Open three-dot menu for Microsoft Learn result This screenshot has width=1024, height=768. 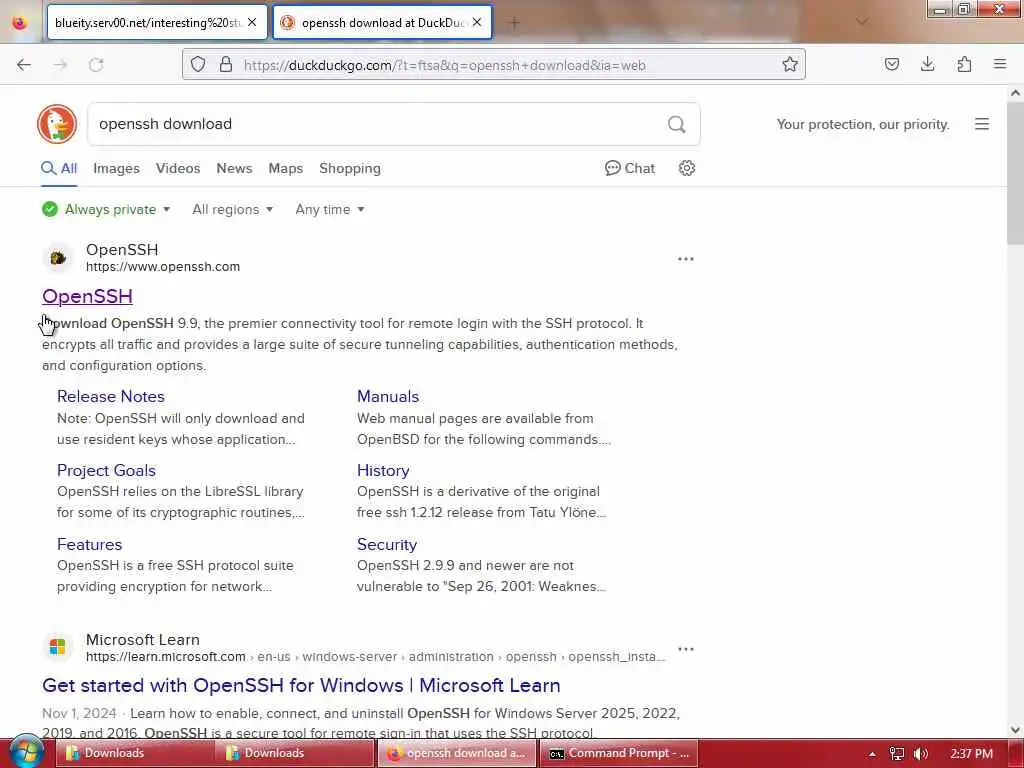pos(686,649)
